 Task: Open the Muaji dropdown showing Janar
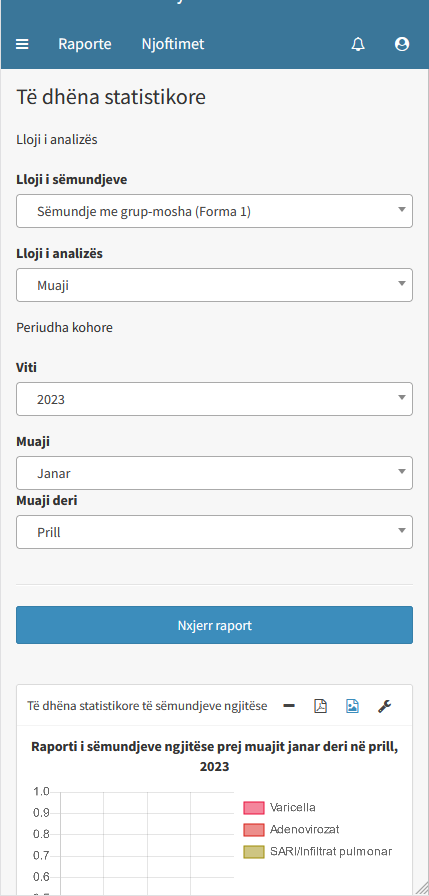214,473
